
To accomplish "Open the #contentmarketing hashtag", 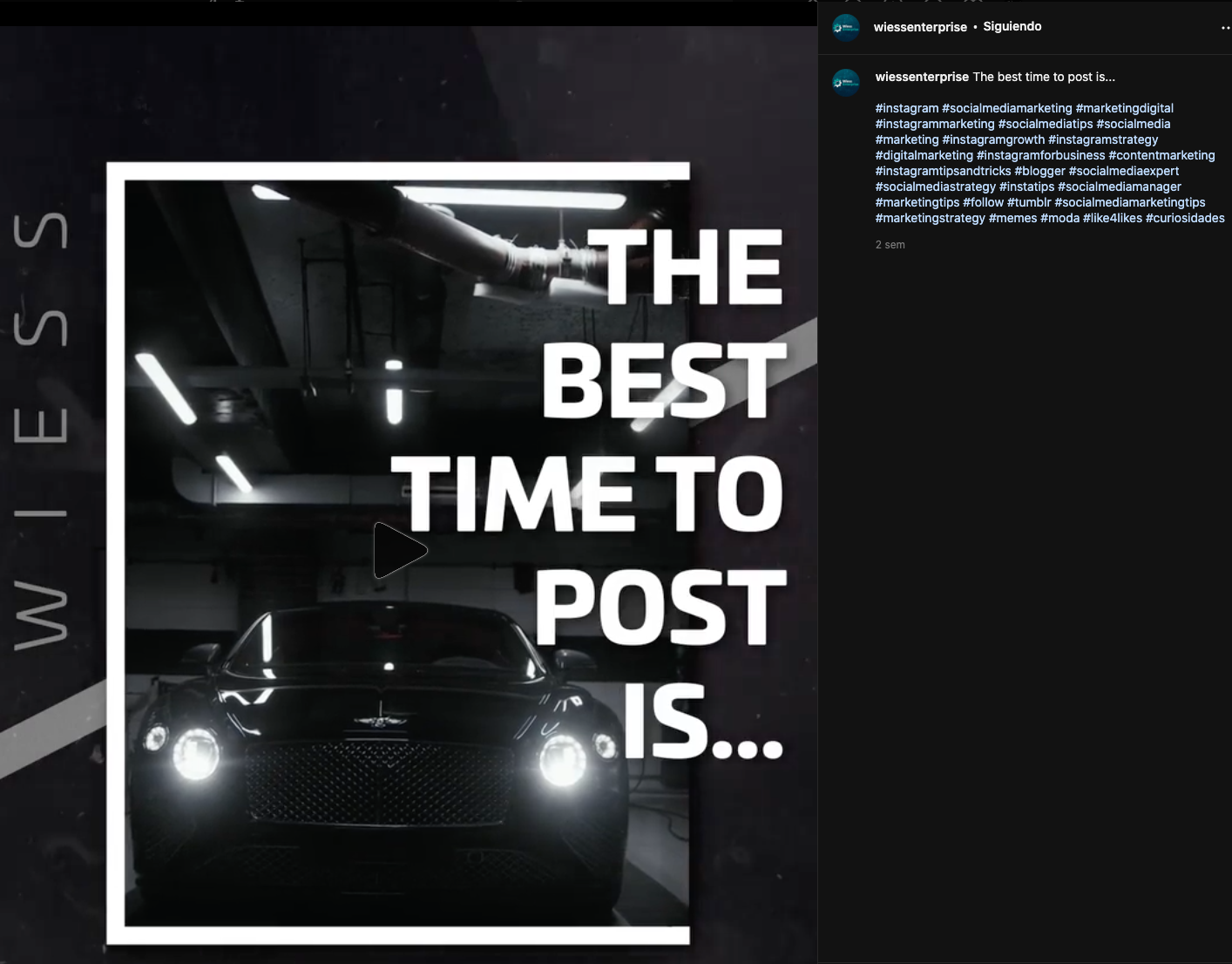I will pyautogui.click(x=1161, y=155).
